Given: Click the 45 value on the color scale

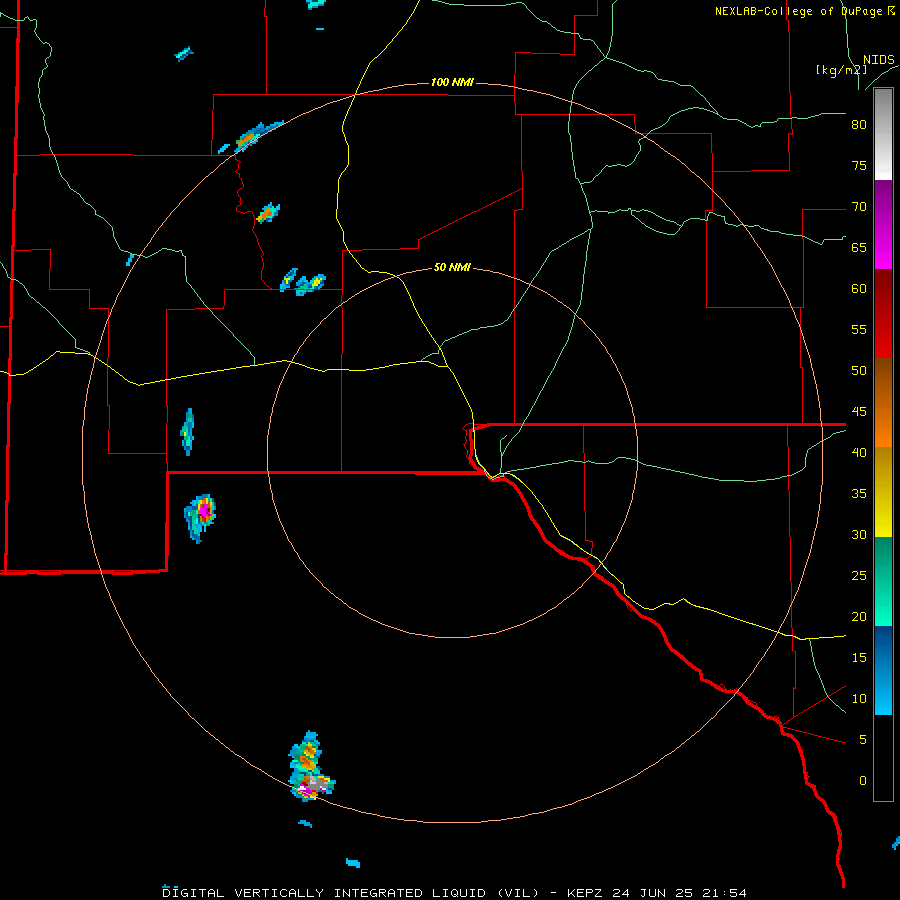Looking at the screenshot, I should [x=859, y=412].
